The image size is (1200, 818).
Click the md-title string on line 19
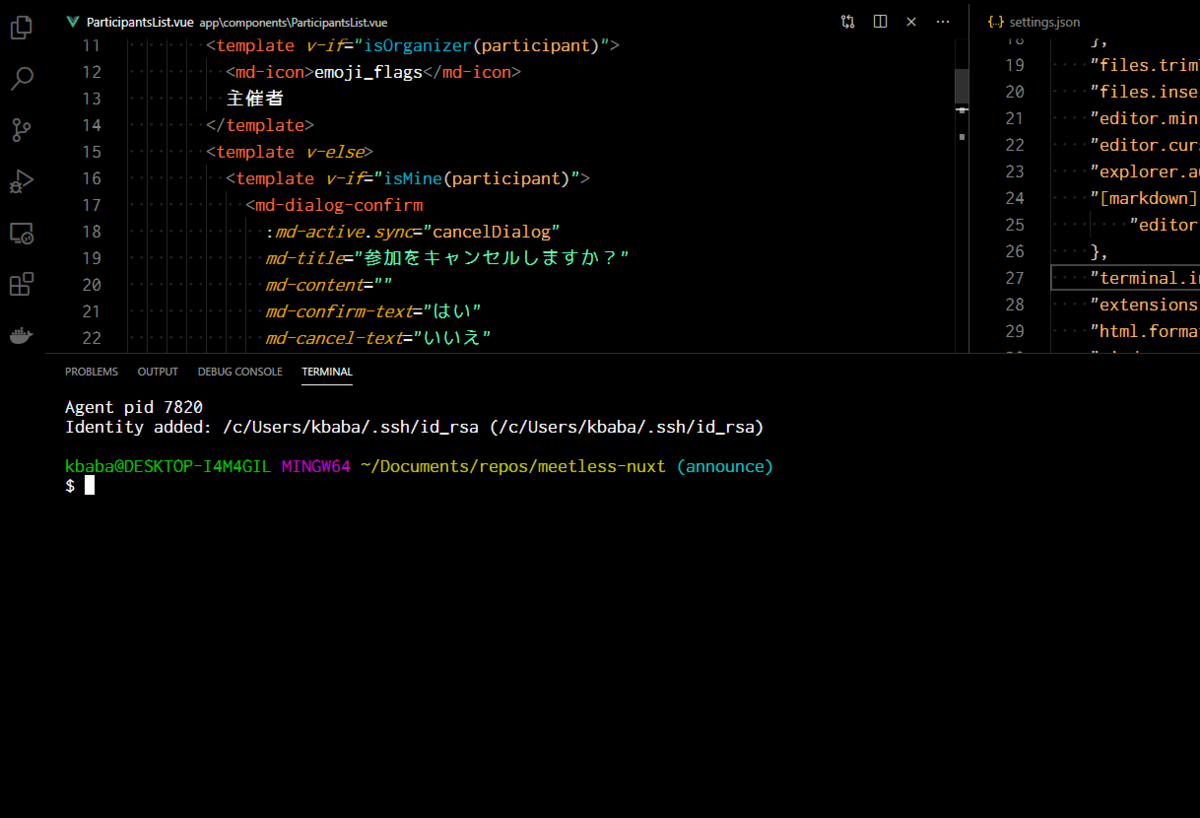(491, 258)
